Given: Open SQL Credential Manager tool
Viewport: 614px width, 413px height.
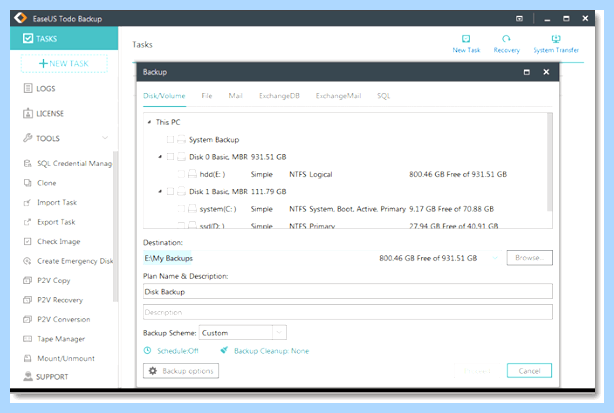Looking at the screenshot, I should pyautogui.click(x=68, y=163).
